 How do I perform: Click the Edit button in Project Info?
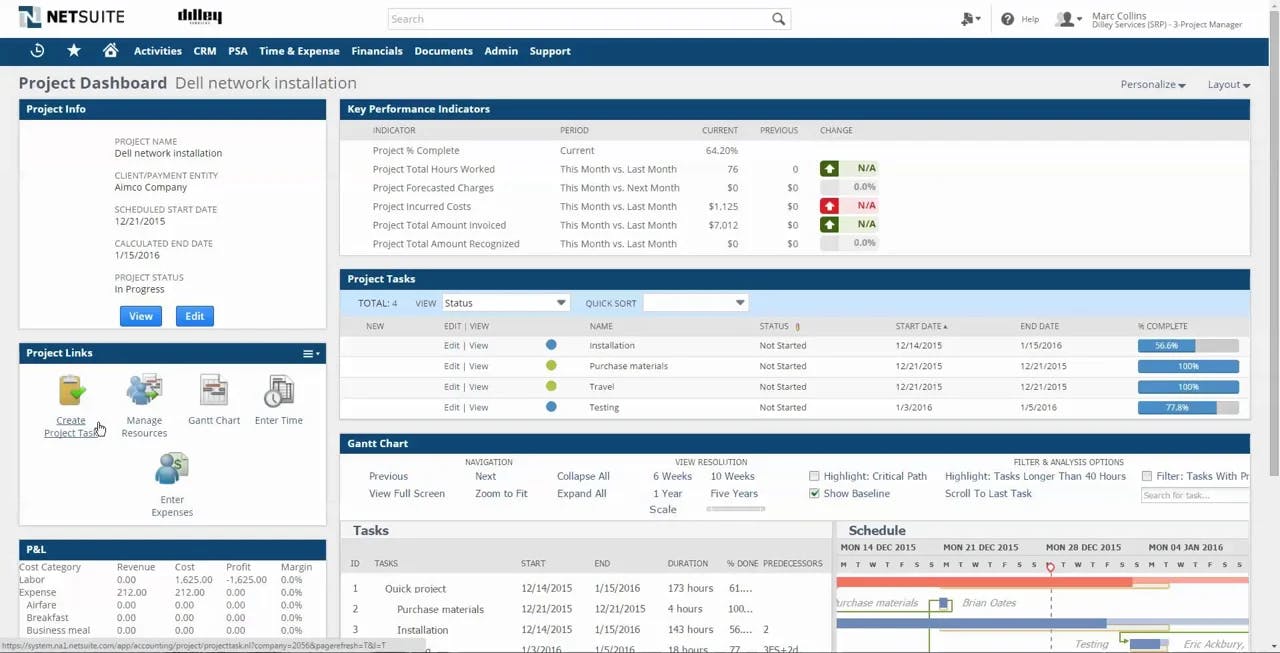194,316
